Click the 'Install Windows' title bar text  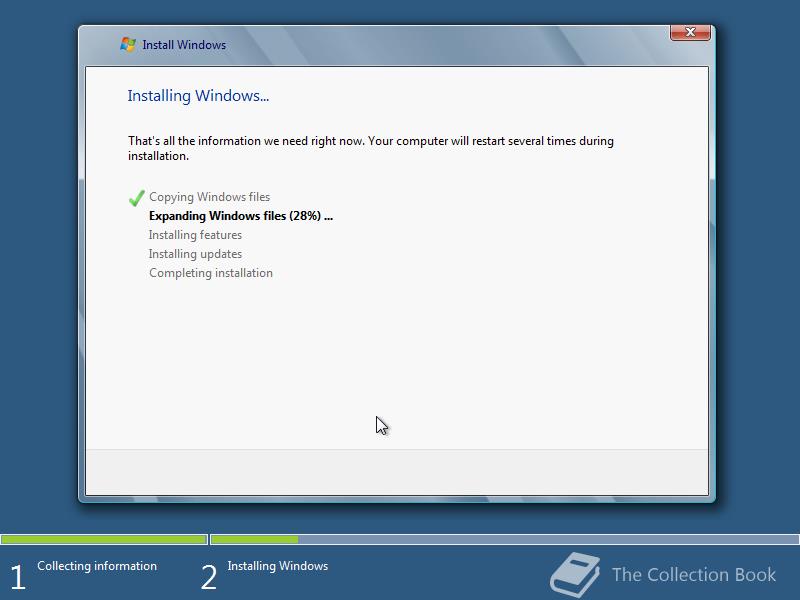184,45
